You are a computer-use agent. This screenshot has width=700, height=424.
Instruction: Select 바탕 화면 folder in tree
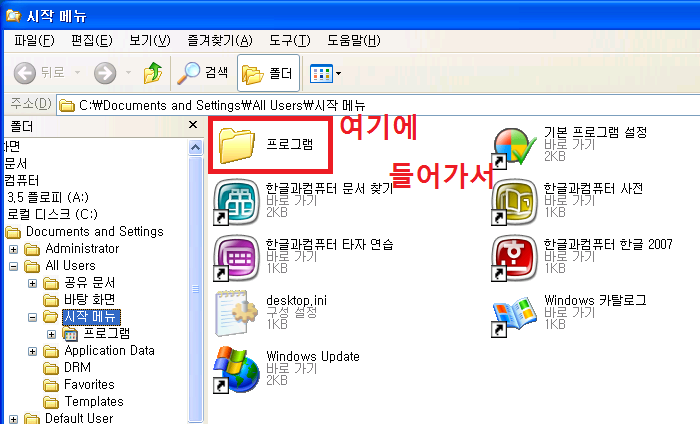[x=90, y=299]
